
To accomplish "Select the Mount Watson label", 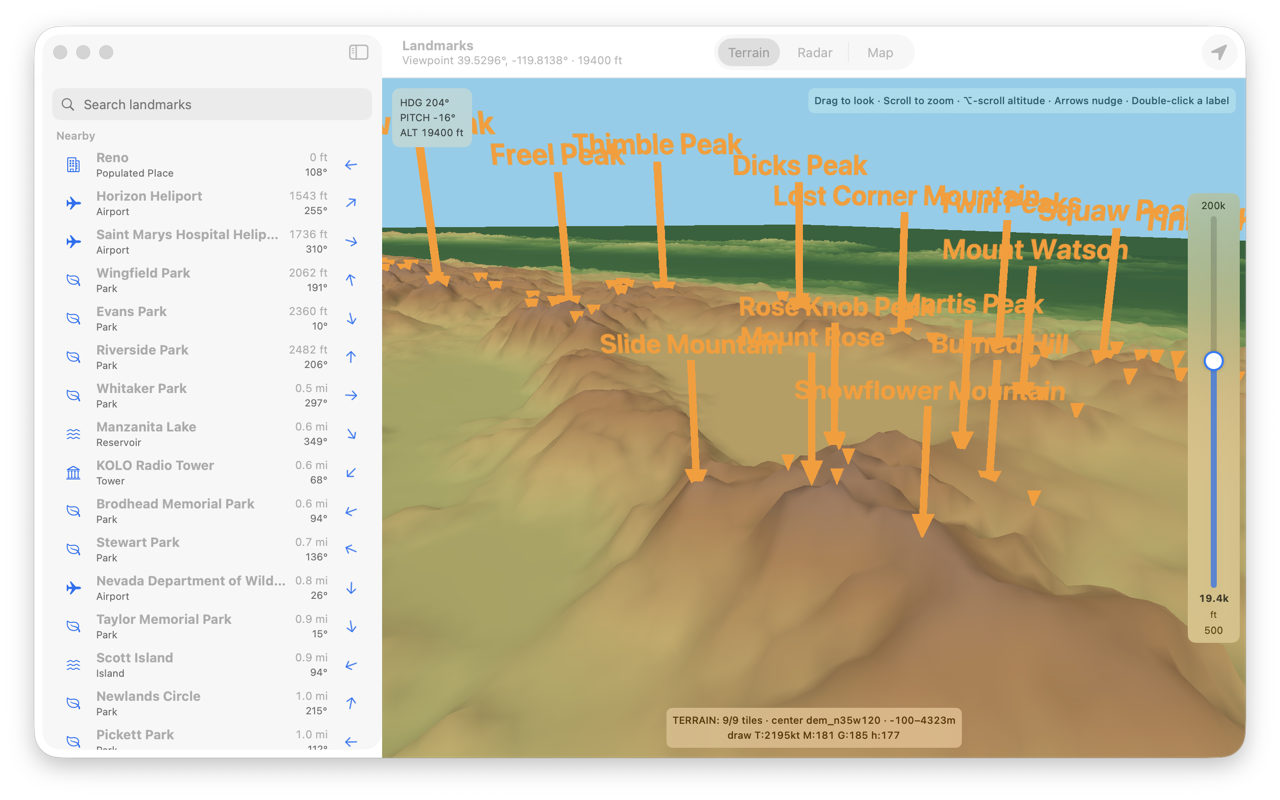I will [x=1035, y=249].
